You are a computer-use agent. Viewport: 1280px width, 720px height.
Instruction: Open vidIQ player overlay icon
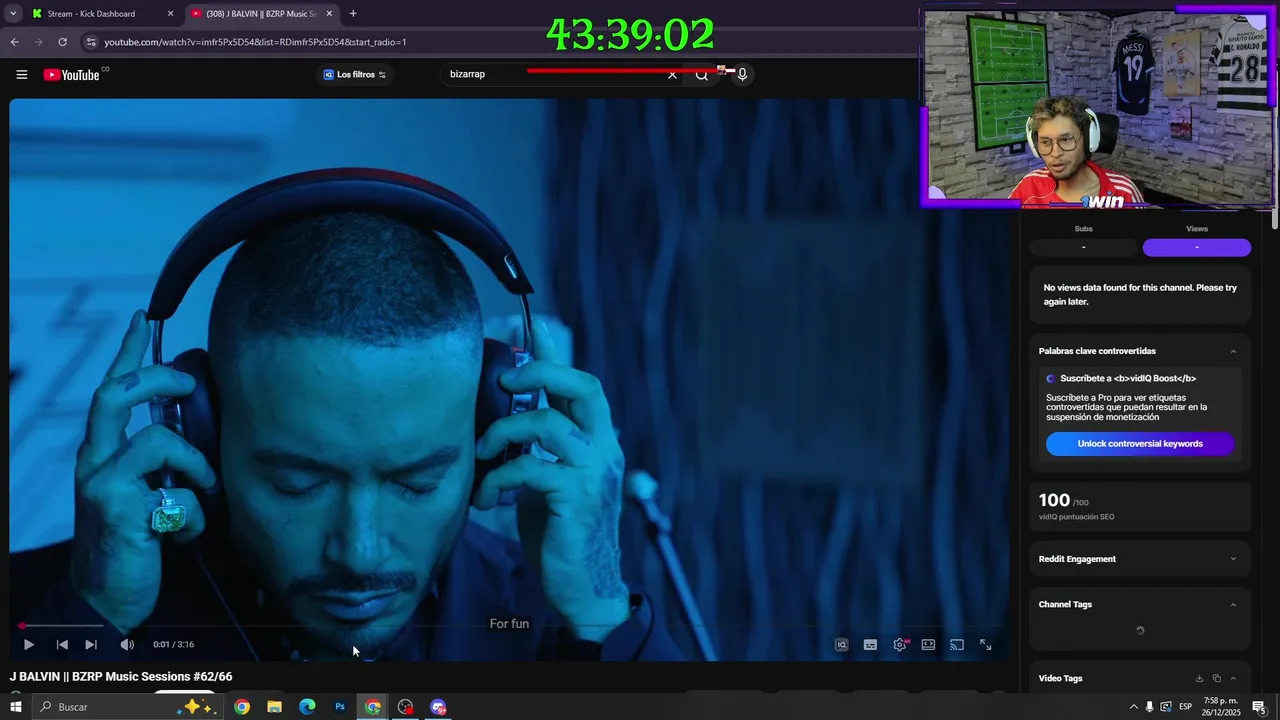[842, 645]
